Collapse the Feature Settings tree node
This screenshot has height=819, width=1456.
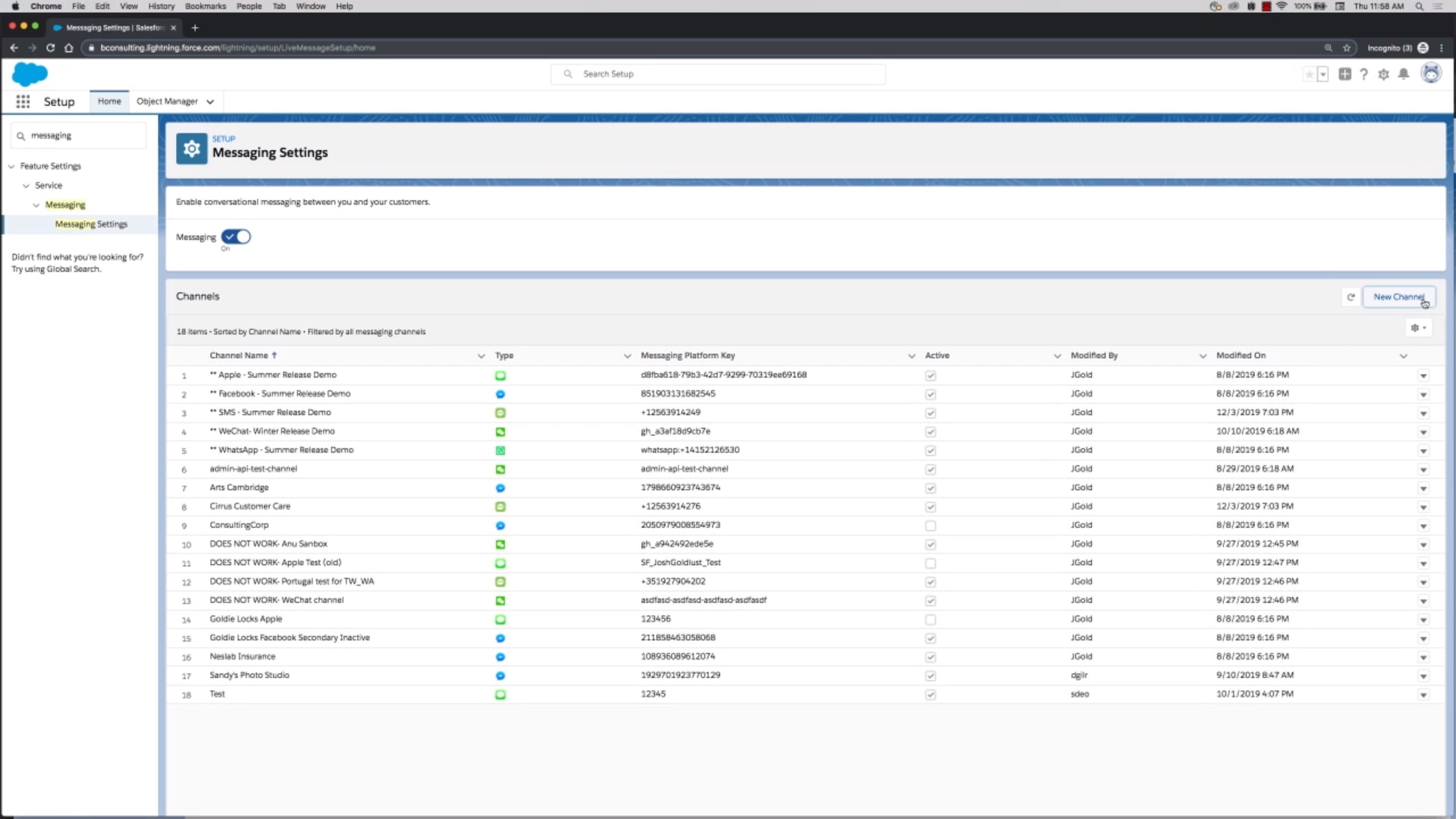(x=11, y=166)
